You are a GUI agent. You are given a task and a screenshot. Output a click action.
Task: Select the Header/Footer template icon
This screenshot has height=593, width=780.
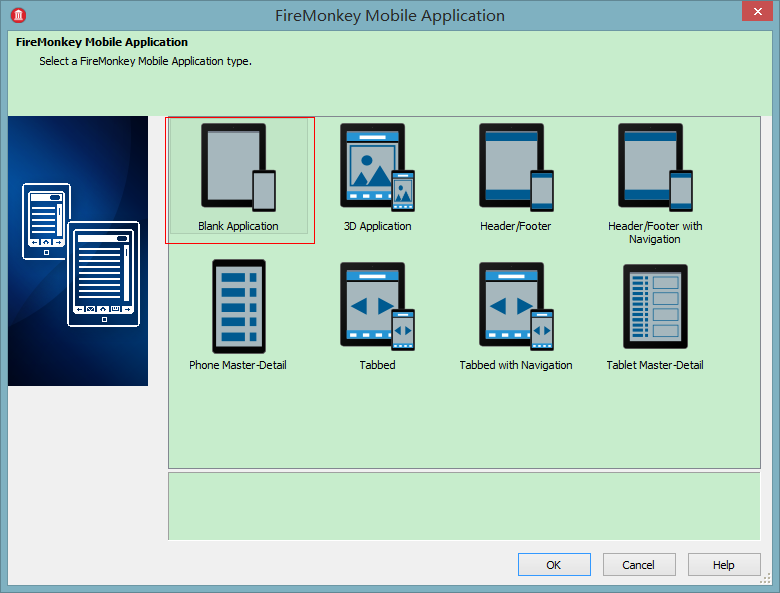coord(516,167)
